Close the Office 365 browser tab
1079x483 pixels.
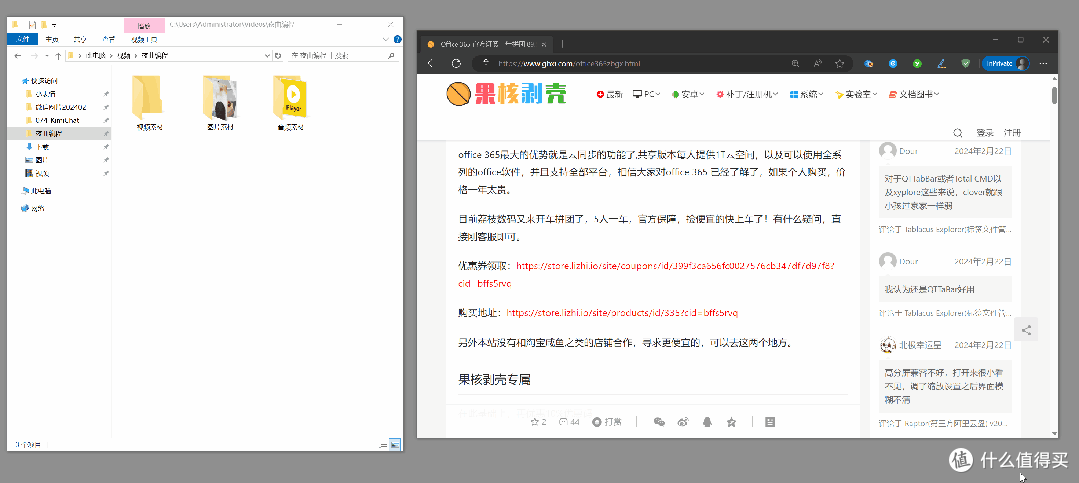544,44
